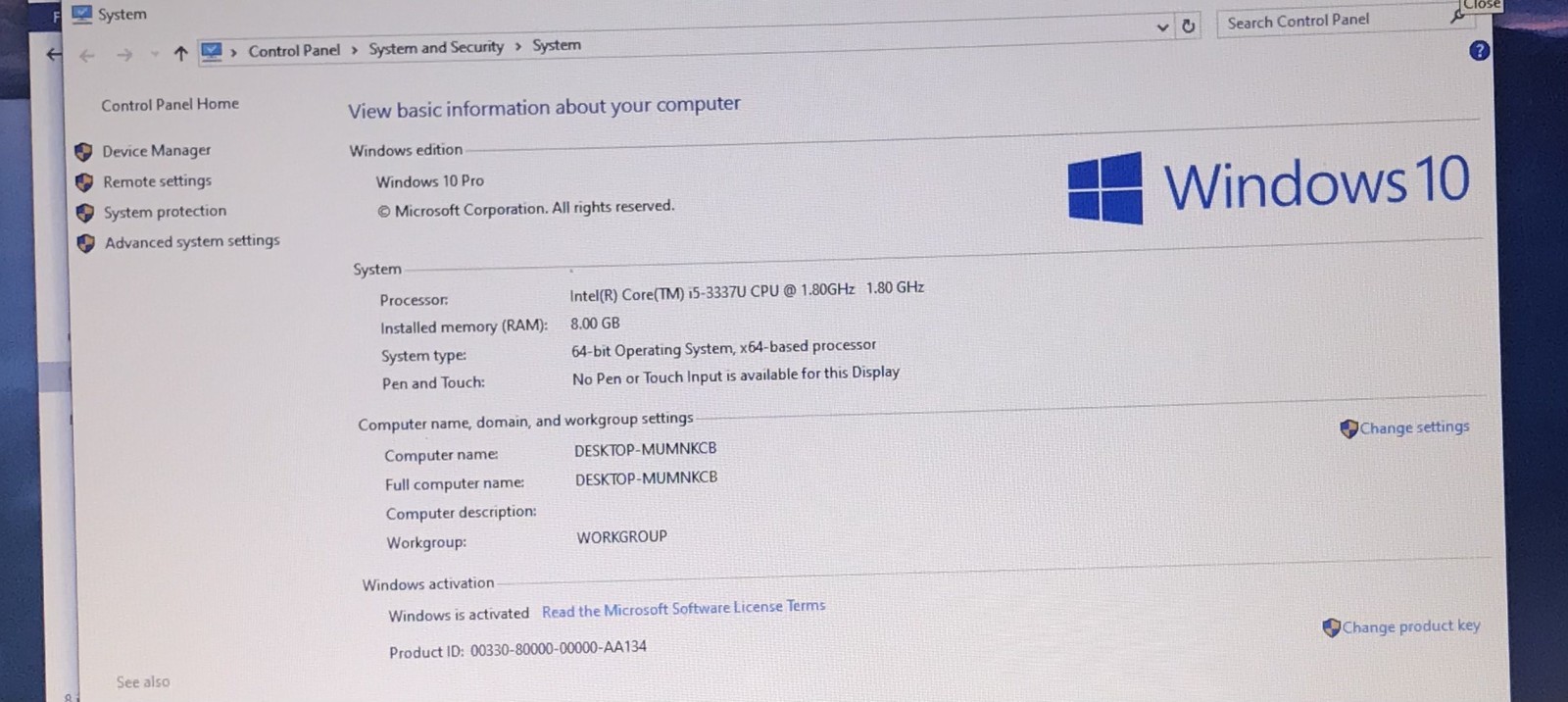Viewport: 1568px width, 702px height.
Task: Open Device Manager from the sidebar
Action: pyautogui.click(x=156, y=150)
